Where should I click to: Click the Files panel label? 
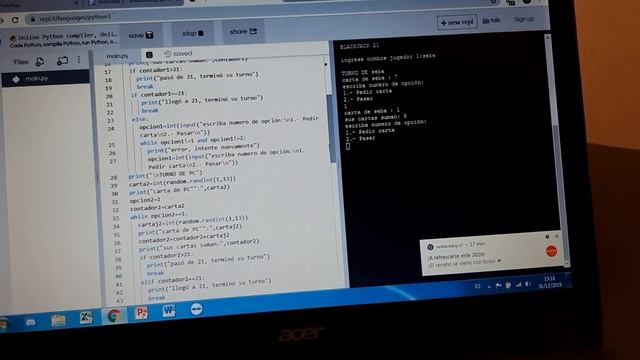21,62
